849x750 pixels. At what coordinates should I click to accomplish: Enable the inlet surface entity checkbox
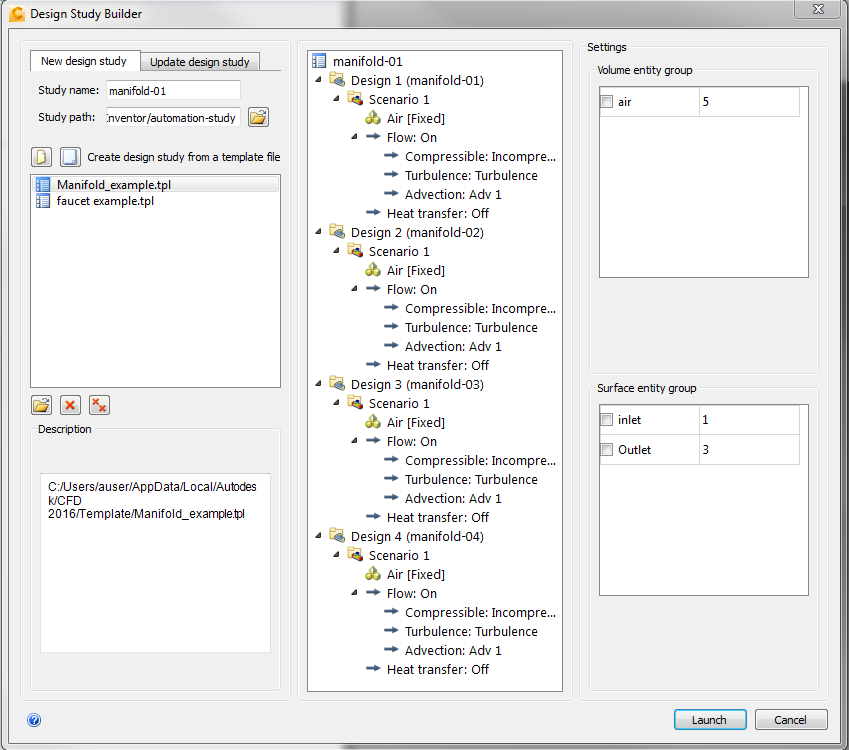click(606, 420)
